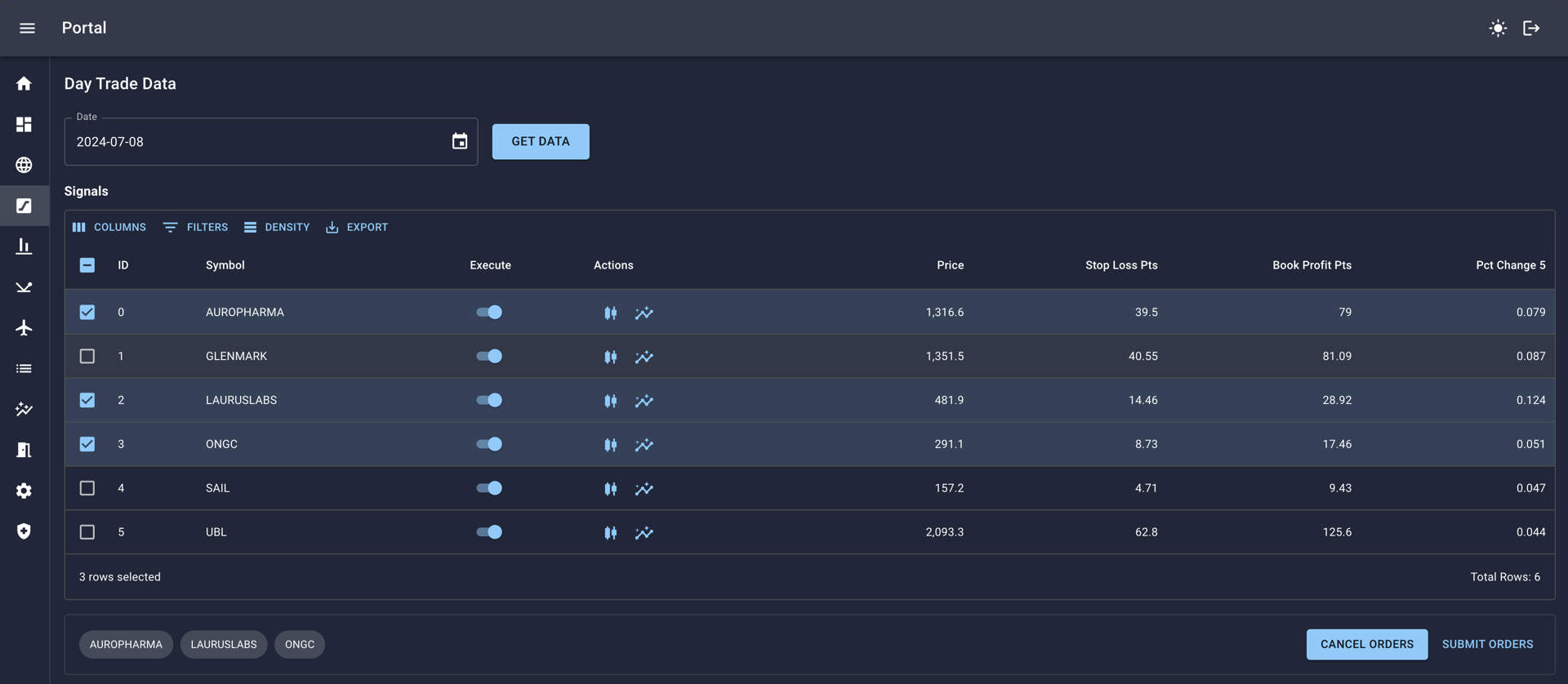Click the CANCEL ORDERS button

tap(1367, 644)
